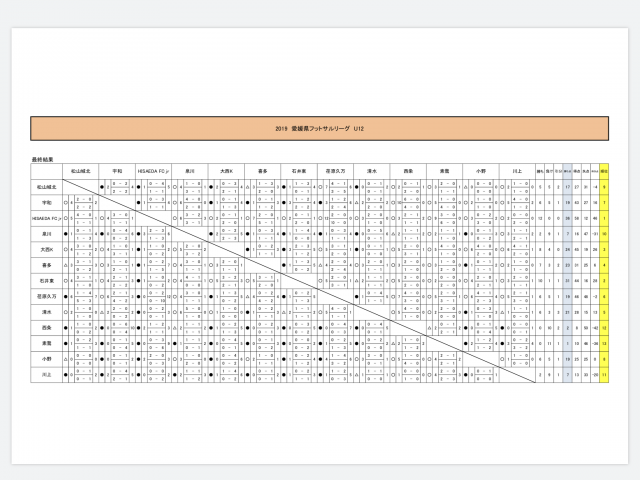Viewport: 640px width, 480px height.
Task: Click the 黒川 column header cell
Action: point(192,171)
